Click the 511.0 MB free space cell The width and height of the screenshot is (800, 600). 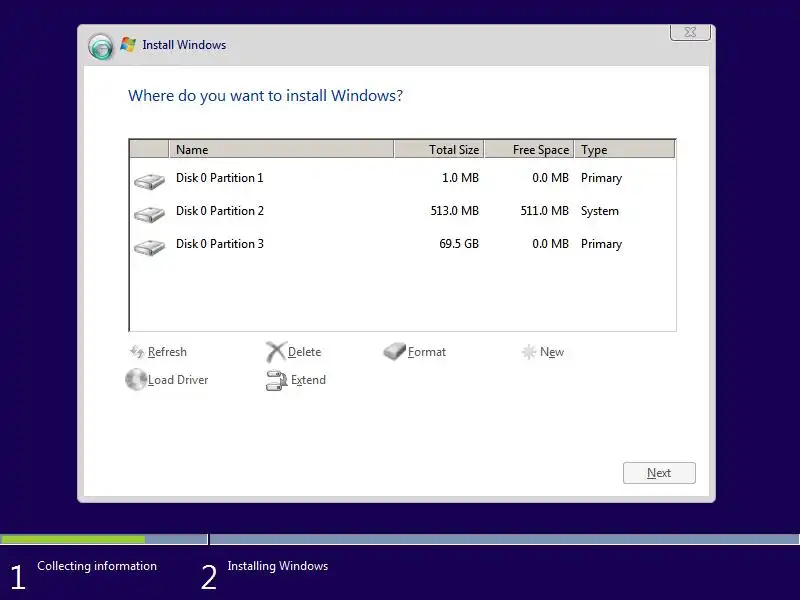click(x=544, y=211)
